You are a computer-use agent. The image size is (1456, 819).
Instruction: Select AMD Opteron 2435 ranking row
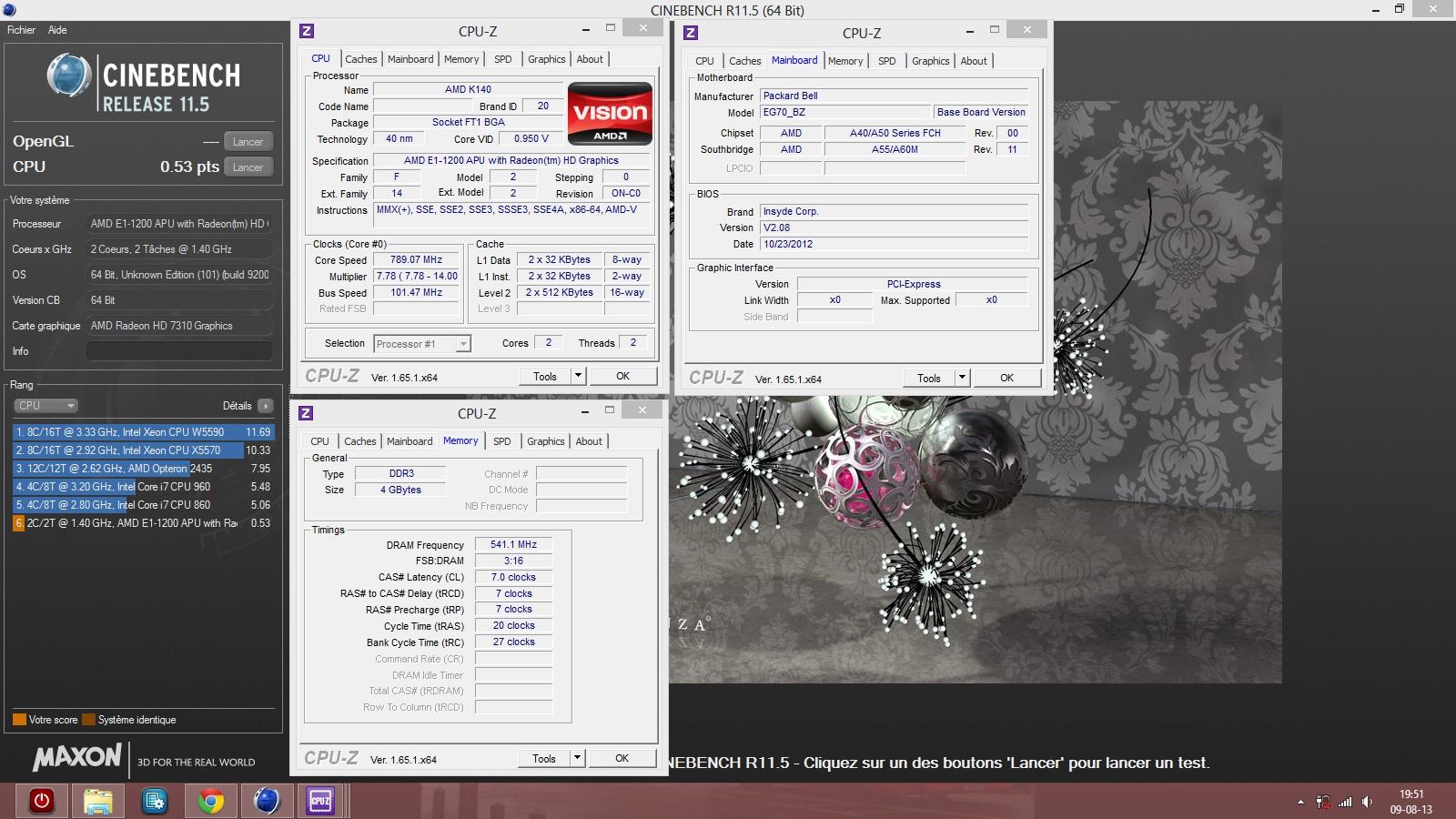tap(143, 469)
